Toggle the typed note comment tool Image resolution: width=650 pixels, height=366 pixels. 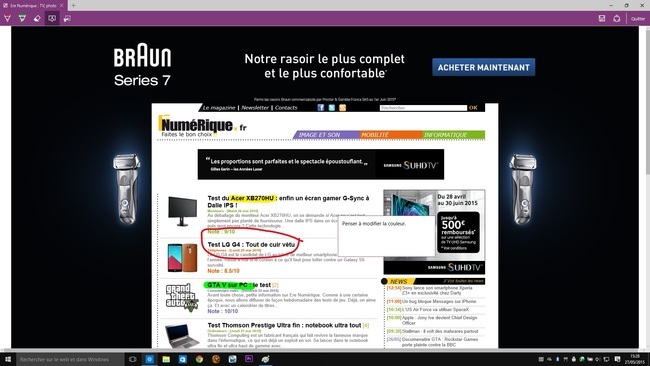(52, 18)
